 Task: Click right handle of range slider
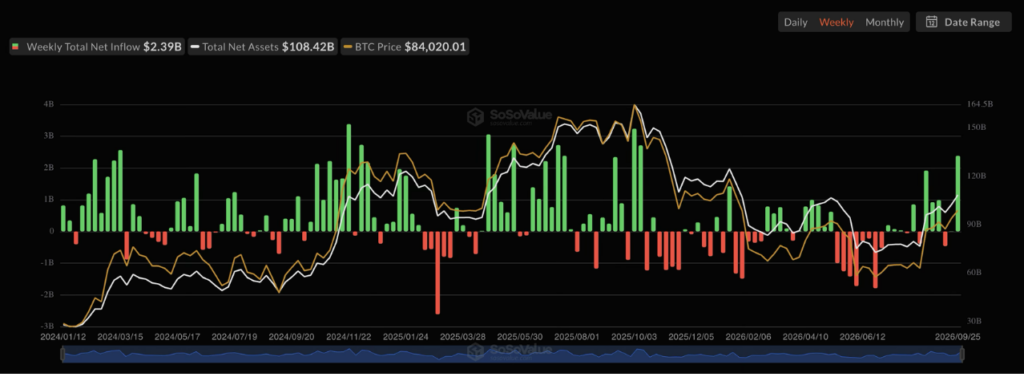(962, 355)
